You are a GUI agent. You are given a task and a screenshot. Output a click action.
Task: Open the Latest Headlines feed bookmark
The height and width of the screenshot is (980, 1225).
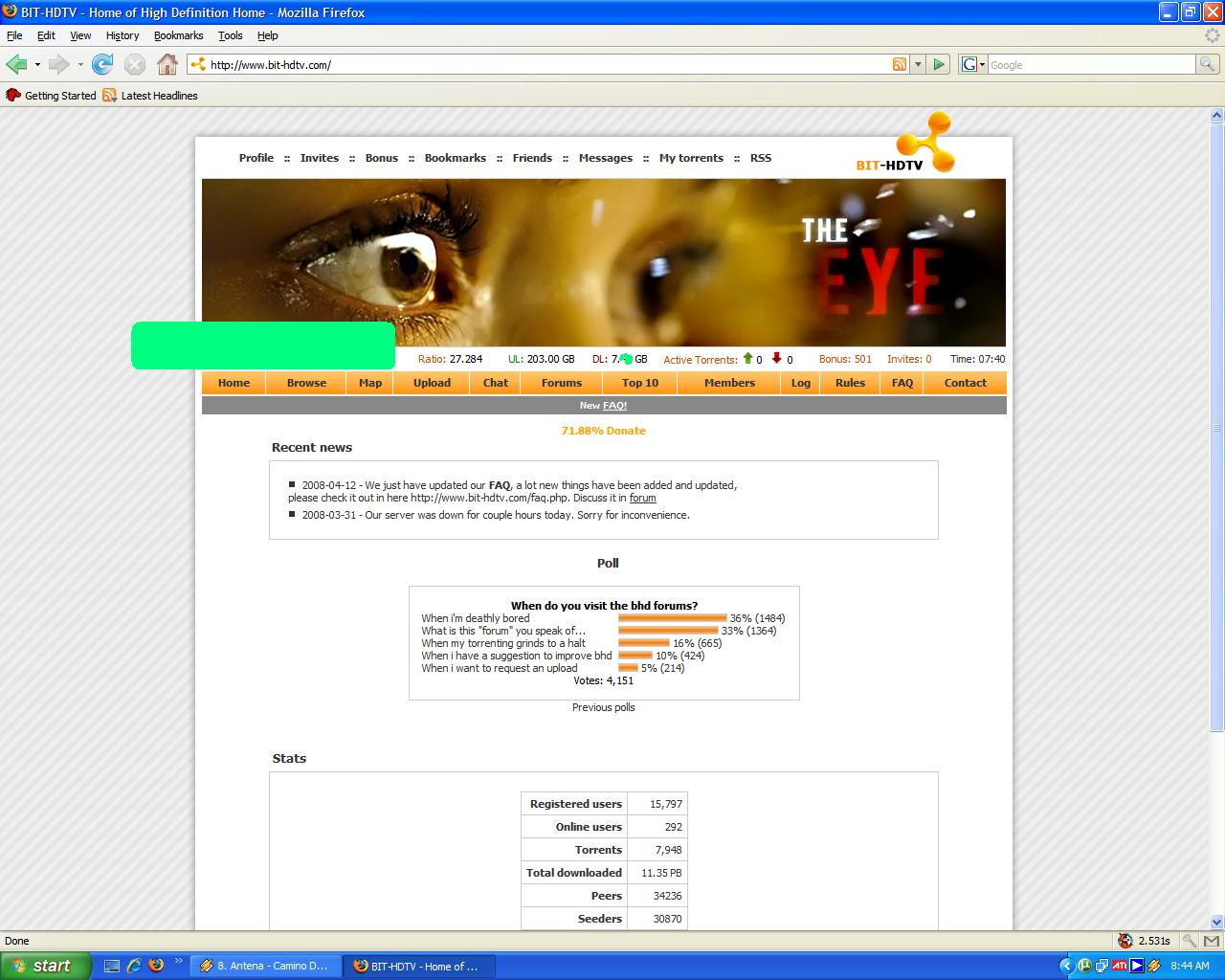click(150, 96)
